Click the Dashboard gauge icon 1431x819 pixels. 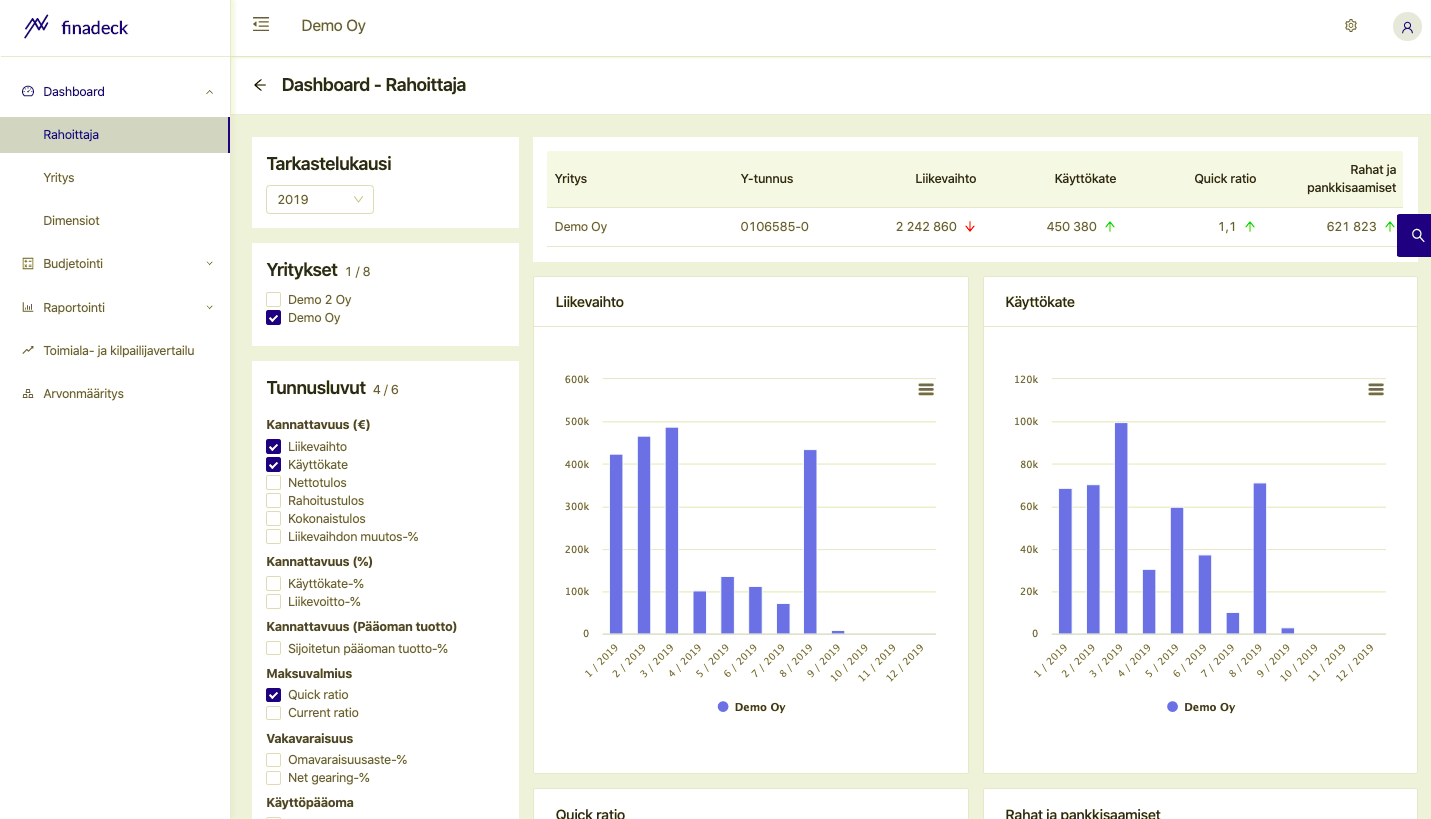point(28,91)
